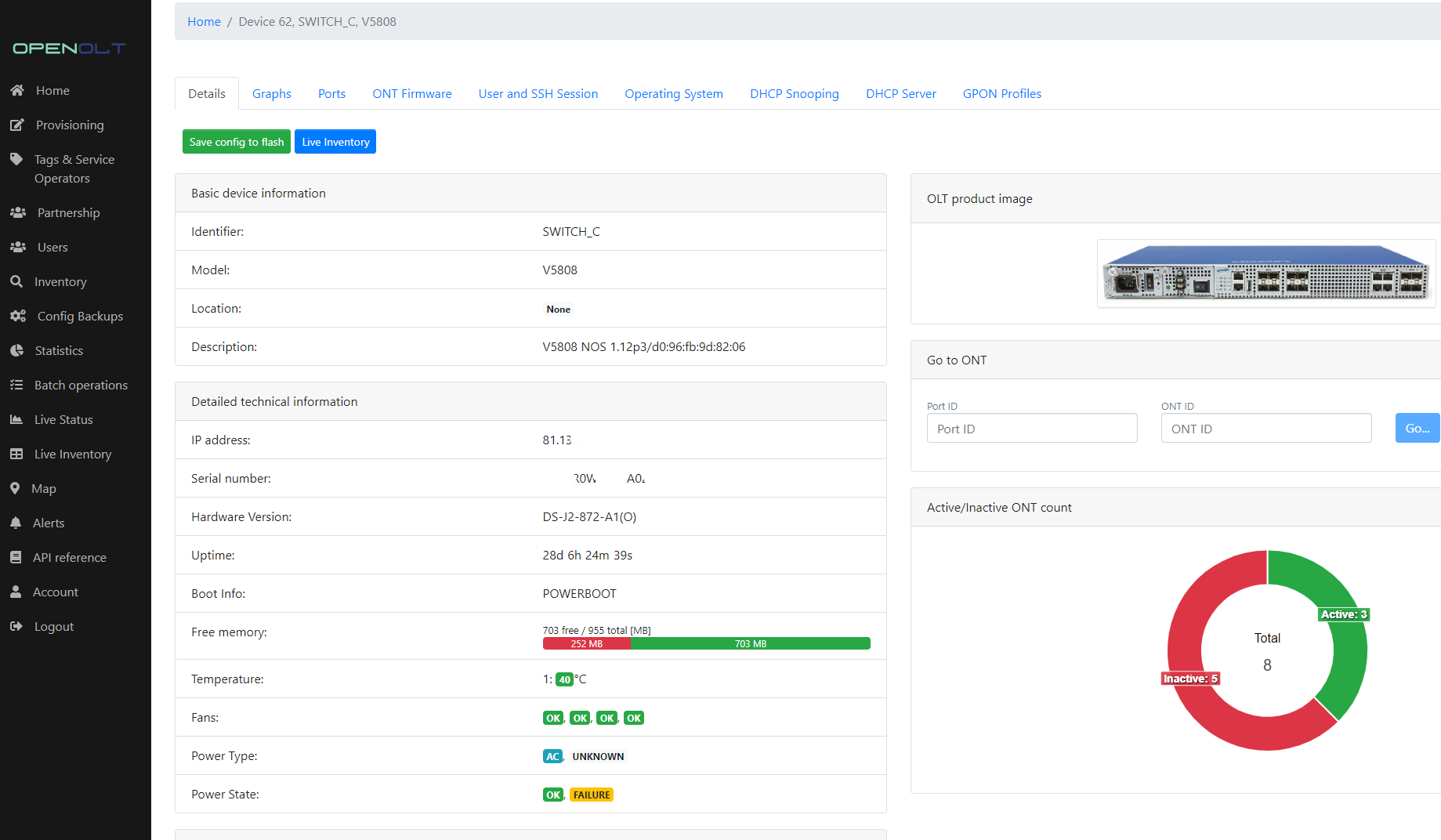Click the Go... button
This screenshot has height=840, width=1441.
click(x=1417, y=428)
